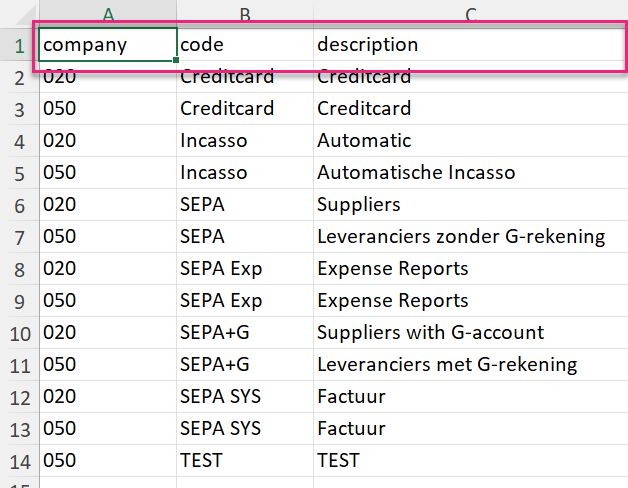Click 'Incasso' code cell in row 4
The height and width of the screenshot is (488, 628).
tap(245, 141)
